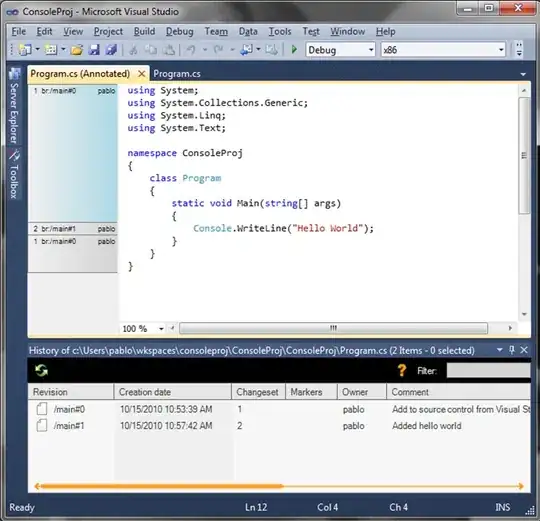
Task: Refresh the history view with green arrows icon
Action: [x=42, y=371]
